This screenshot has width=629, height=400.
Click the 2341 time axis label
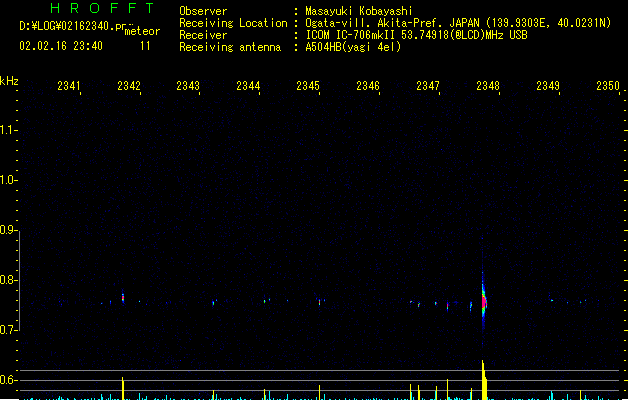(69, 86)
